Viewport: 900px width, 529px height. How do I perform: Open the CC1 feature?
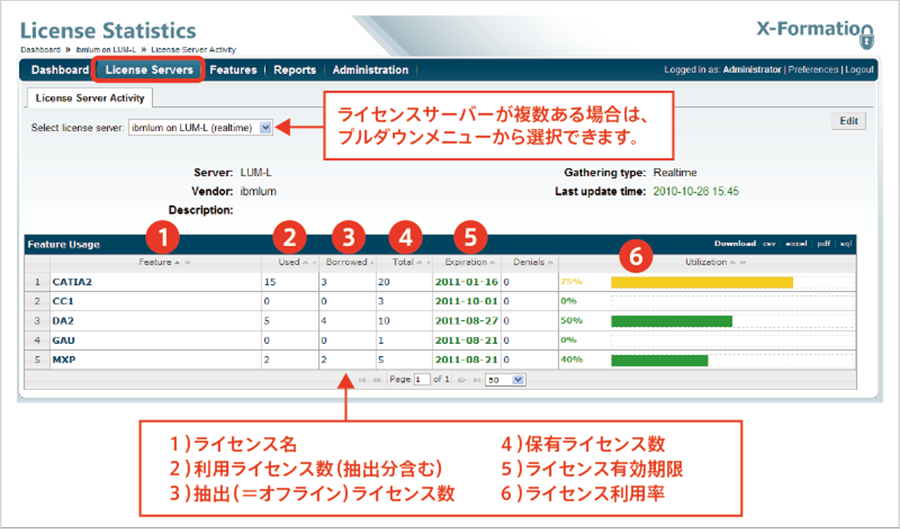click(63, 301)
